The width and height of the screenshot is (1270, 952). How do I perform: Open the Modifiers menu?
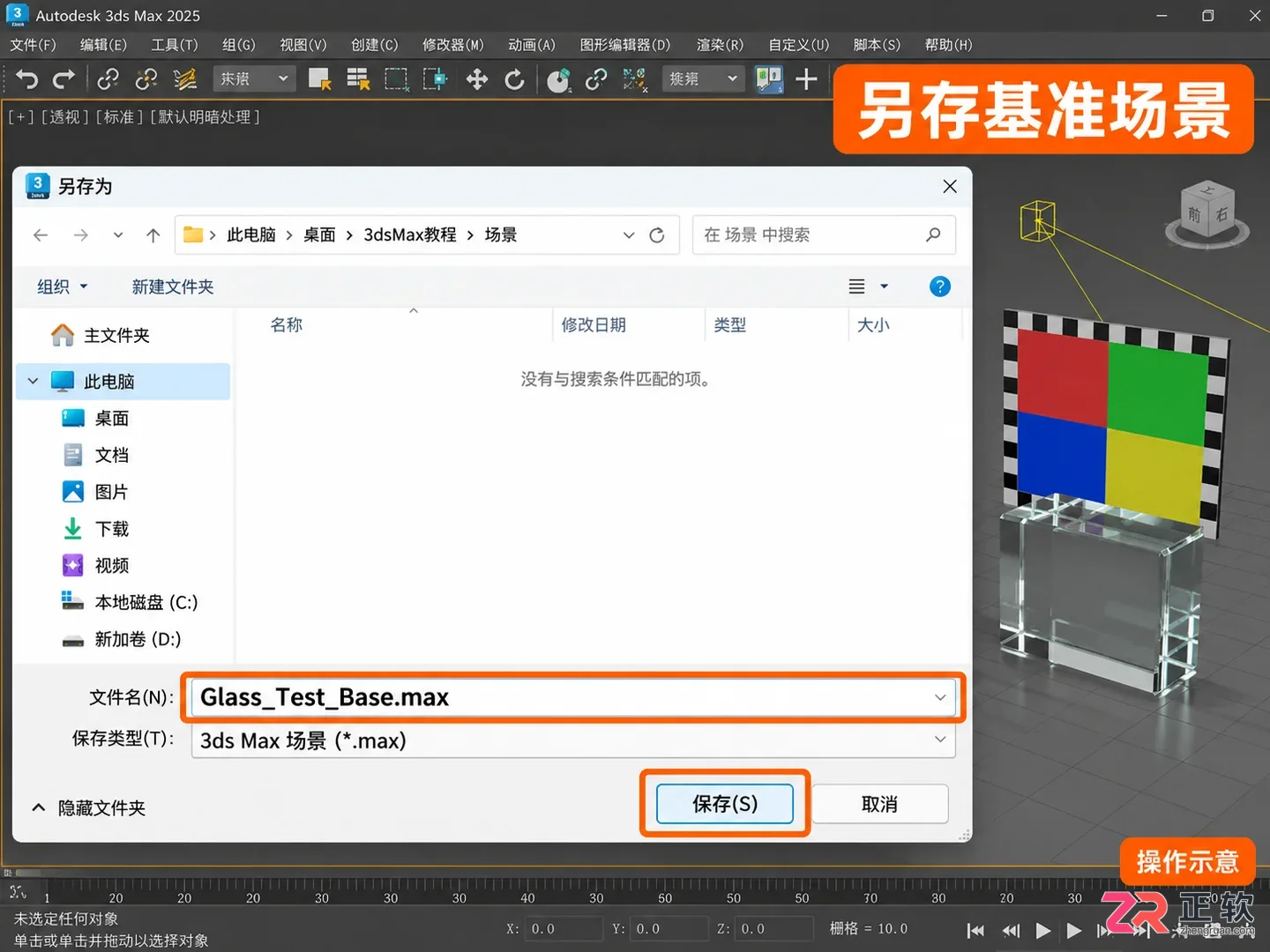452,45
